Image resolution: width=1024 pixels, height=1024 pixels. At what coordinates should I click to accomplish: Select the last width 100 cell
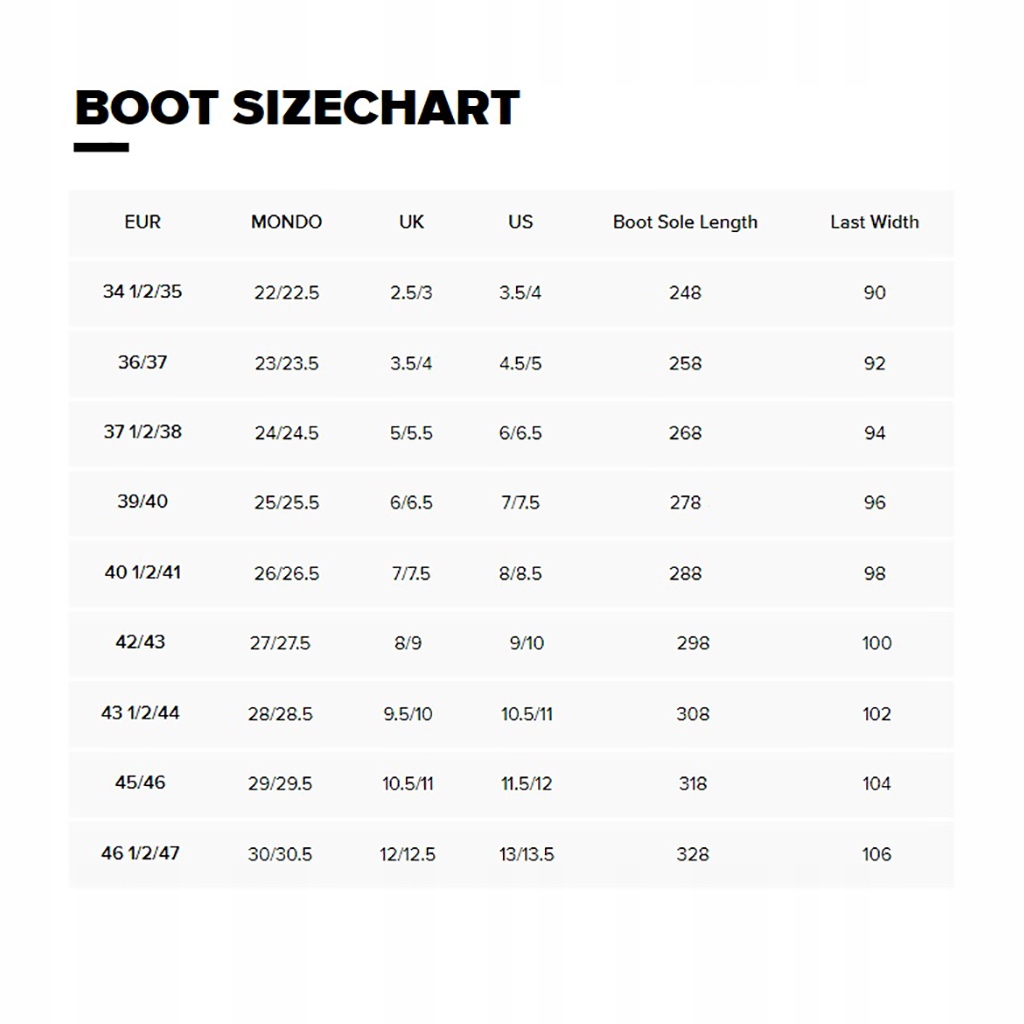coord(876,643)
